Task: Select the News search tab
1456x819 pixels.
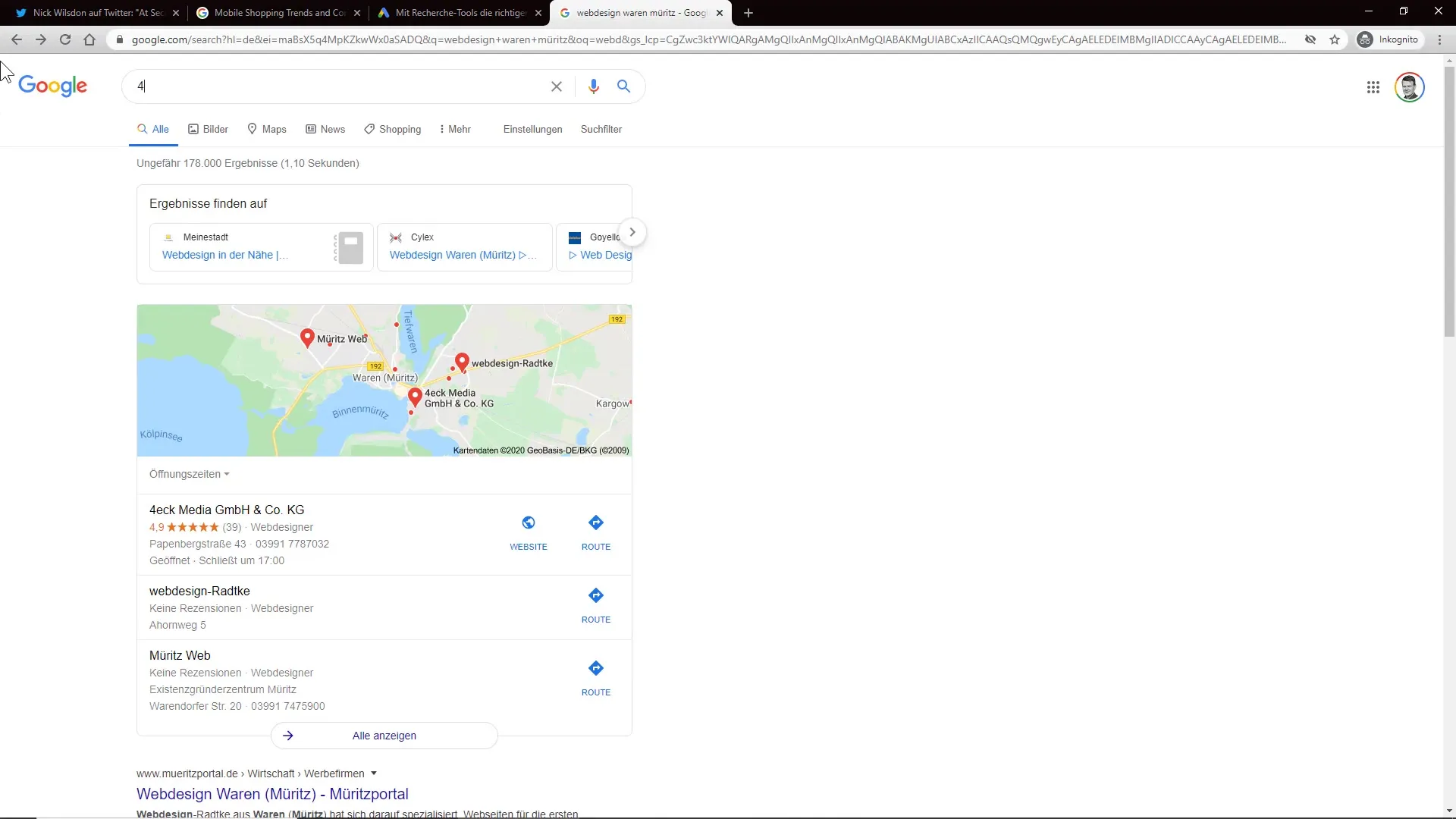Action: coord(325,129)
